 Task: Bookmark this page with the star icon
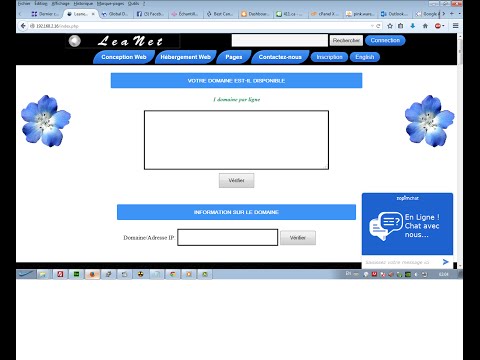390,26
